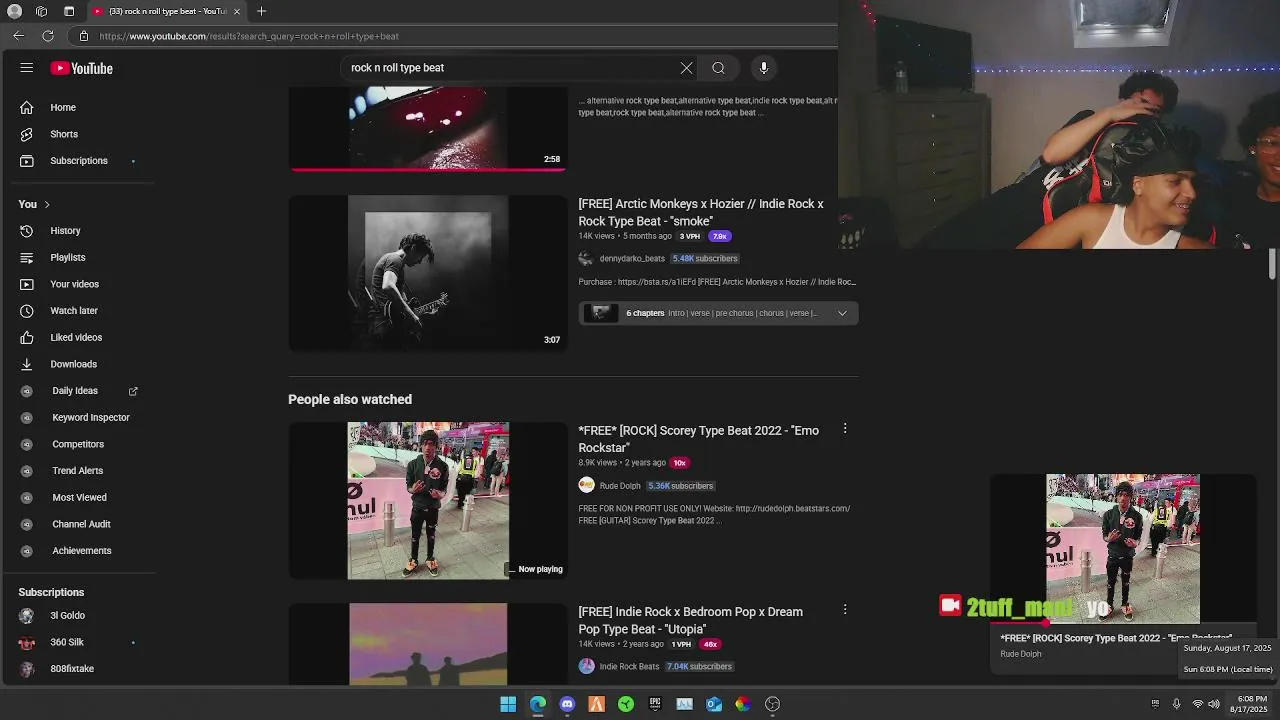This screenshot has width=1280, height=720.
Task: Open the Windows Start menu
Action: 508,704
